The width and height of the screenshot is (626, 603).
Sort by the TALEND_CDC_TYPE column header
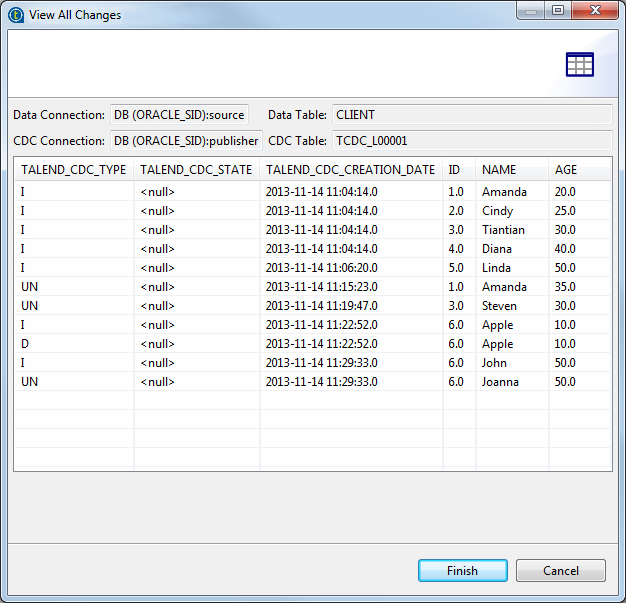[73, 169]
